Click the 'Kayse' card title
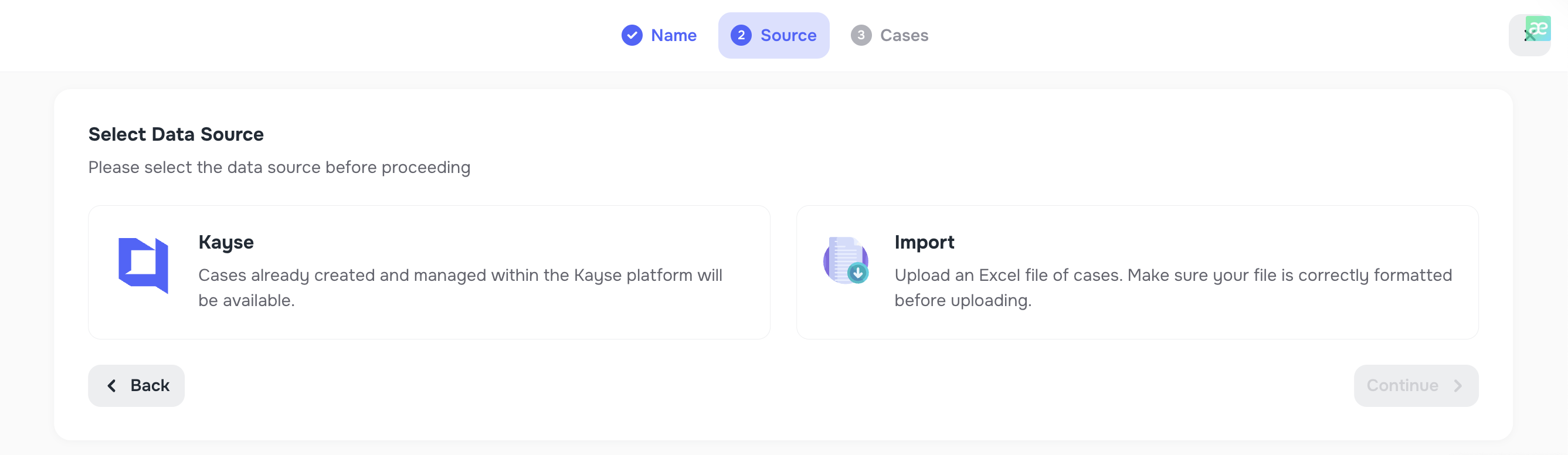 tap(226, 242)
